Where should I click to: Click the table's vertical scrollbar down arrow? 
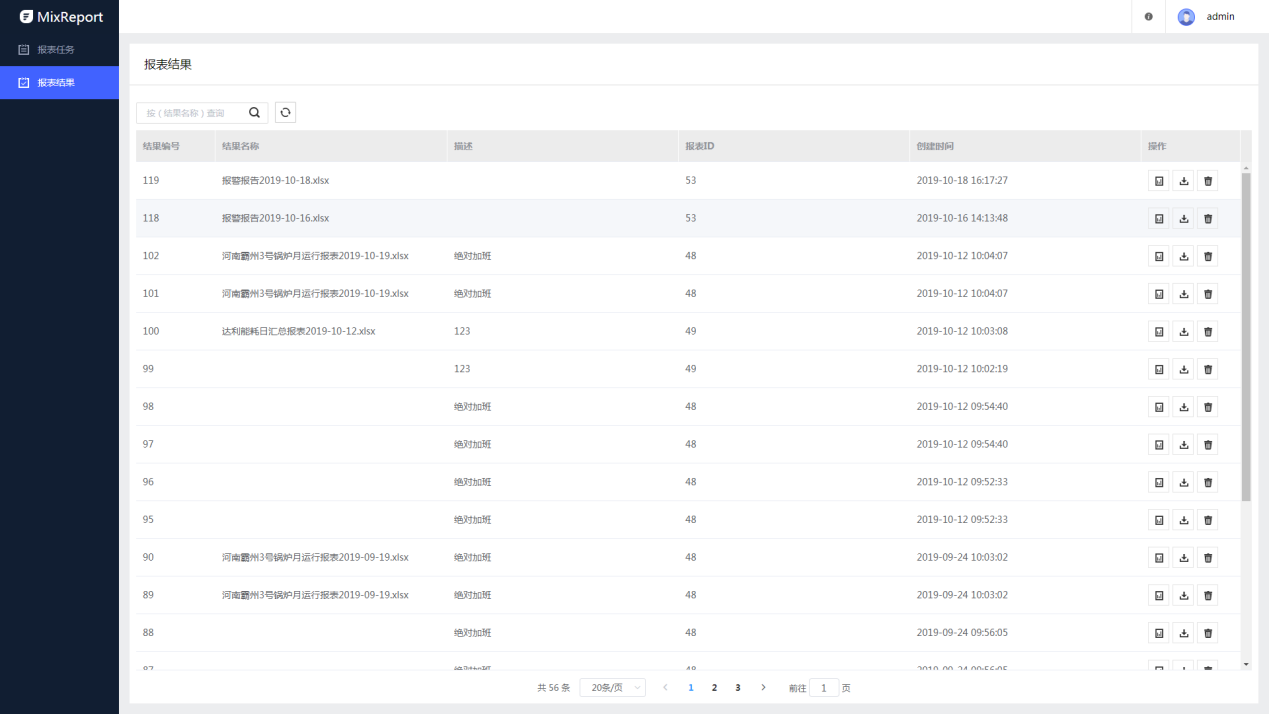click(1246, 664)
